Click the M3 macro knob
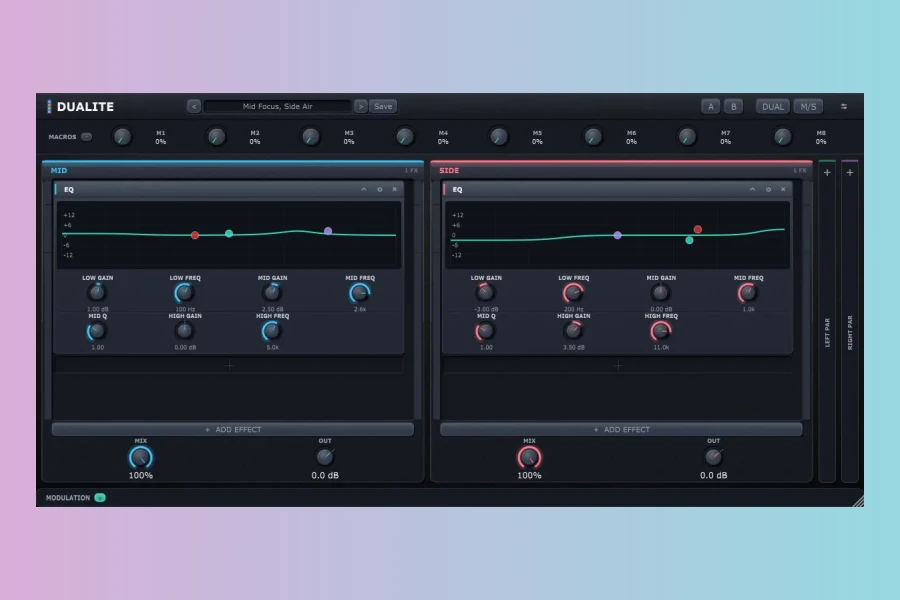The height and width of the screenshot is (600, 900). [x=311, y=137]
